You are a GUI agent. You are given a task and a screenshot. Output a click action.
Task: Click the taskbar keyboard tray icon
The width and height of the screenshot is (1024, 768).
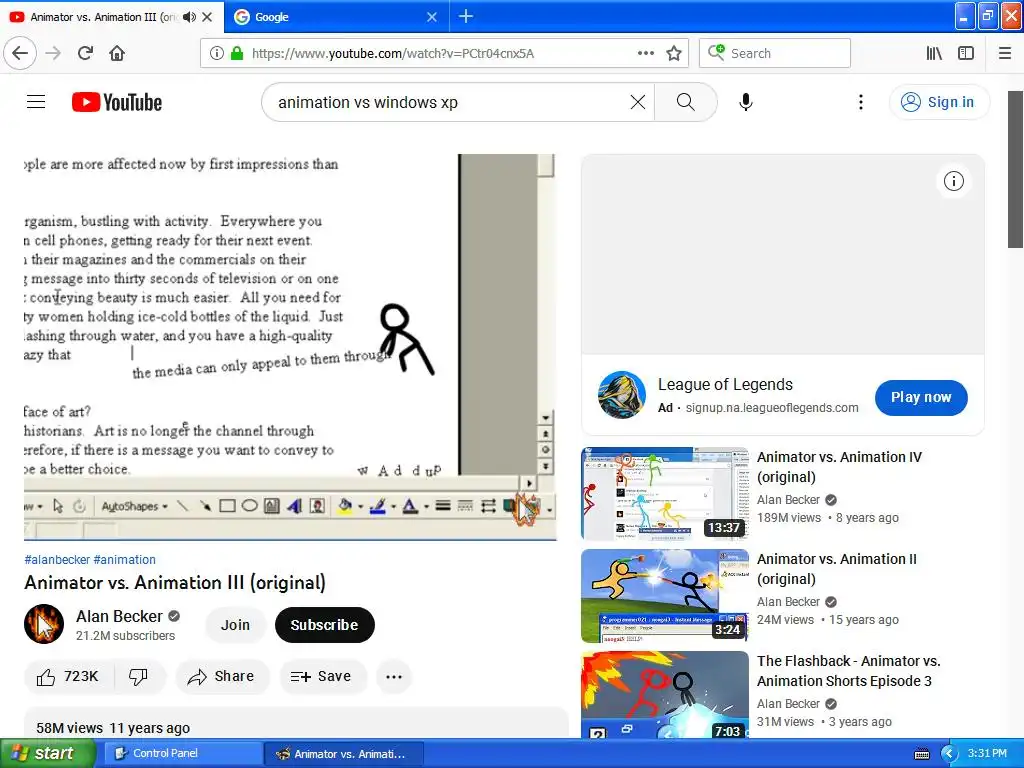921,754
